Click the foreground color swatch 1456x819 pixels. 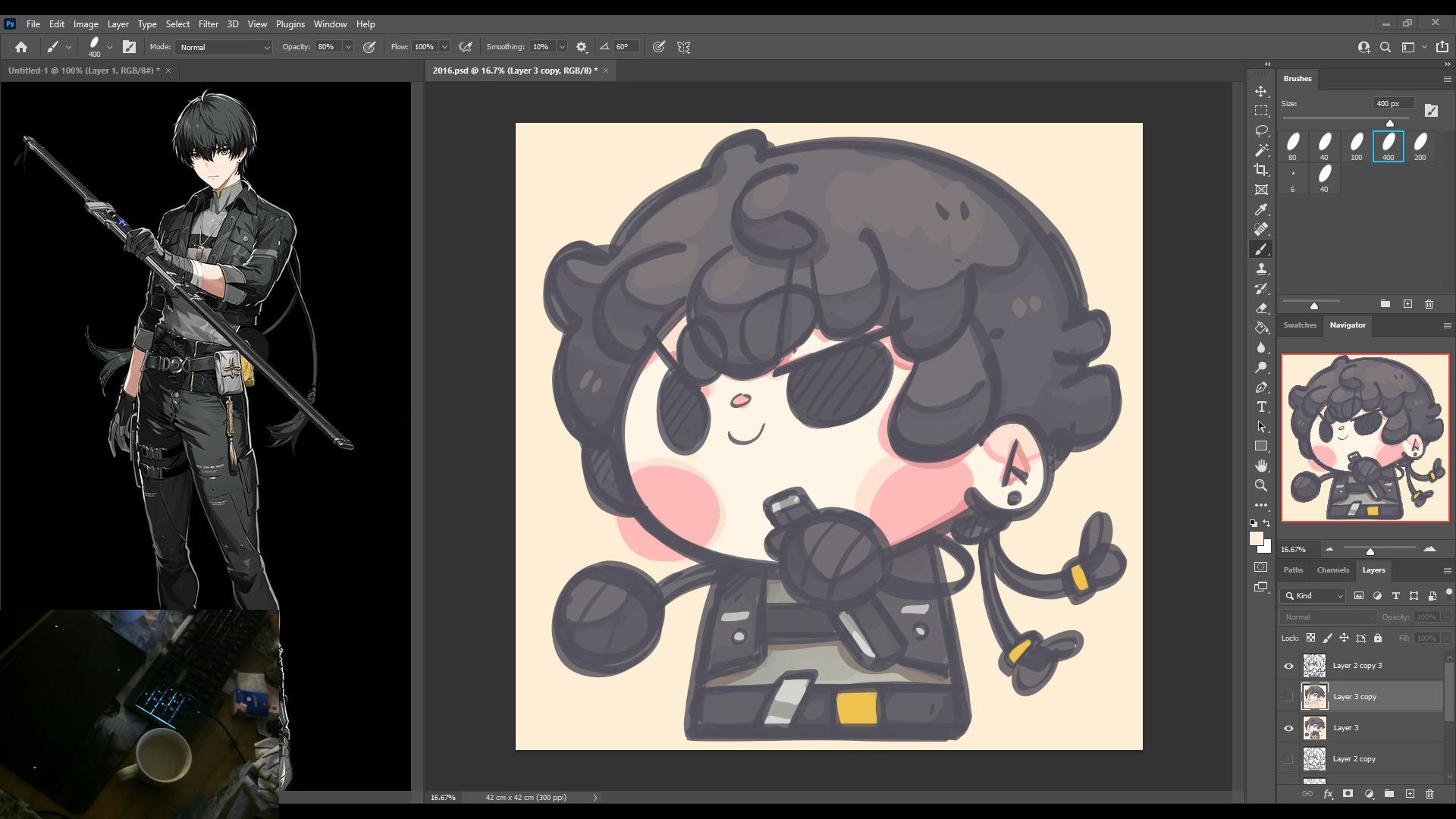(1257, 538)
